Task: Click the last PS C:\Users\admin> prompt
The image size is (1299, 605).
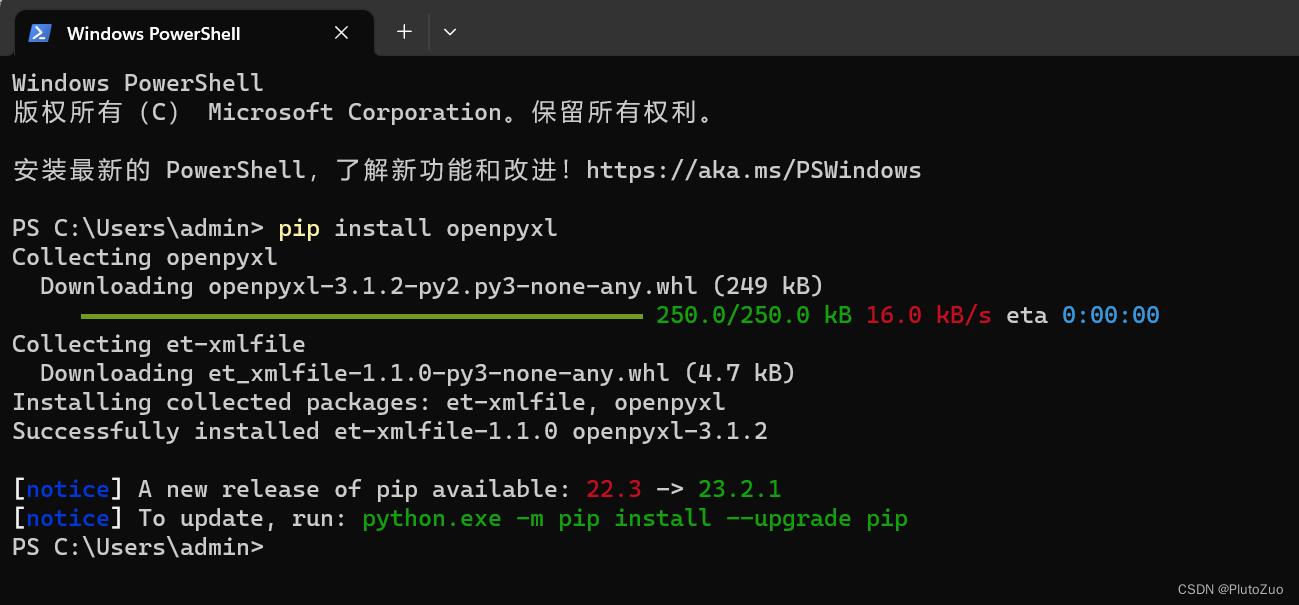Action: click(x=138, y=547)
